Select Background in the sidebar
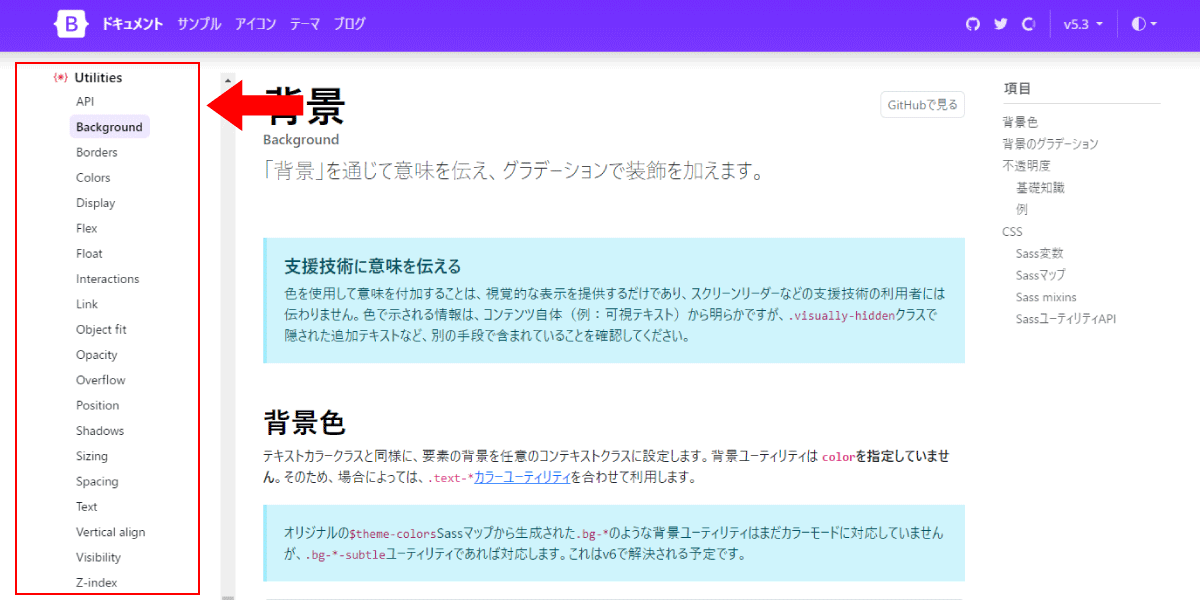The image size is (1200, 600). tap(110, 127)
